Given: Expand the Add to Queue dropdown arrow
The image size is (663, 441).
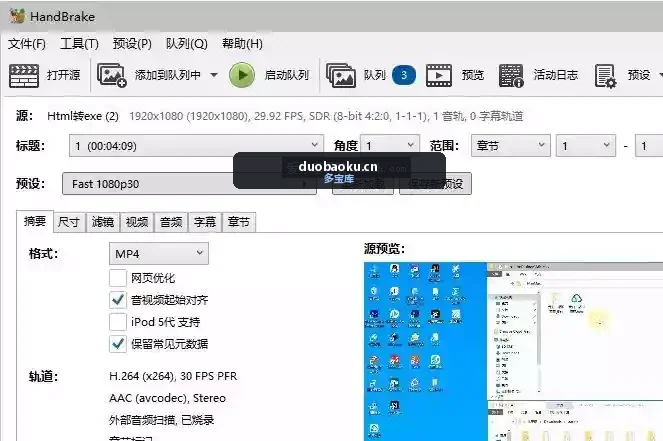Looking at the screenshot, I should (x=214, y=75).
